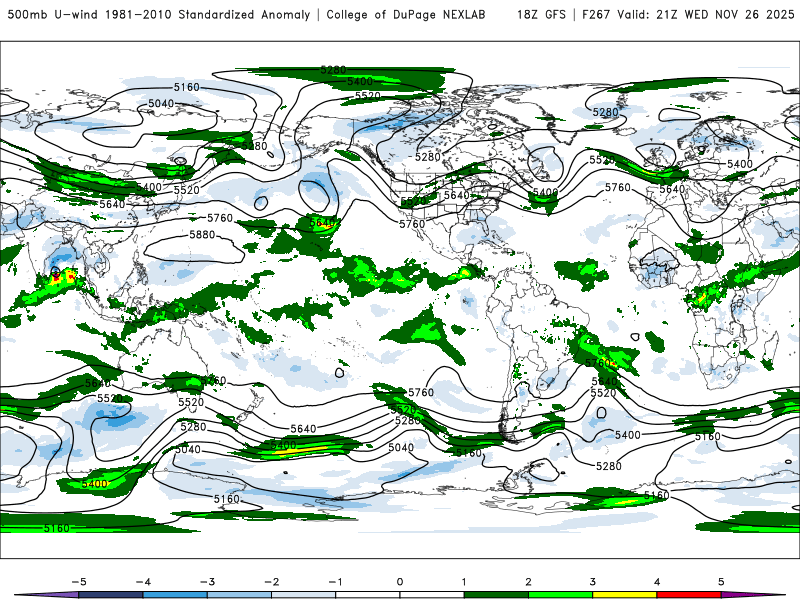
Task: Click the light blue -3 to -2 colorbar segment
Action: (239, 595)
